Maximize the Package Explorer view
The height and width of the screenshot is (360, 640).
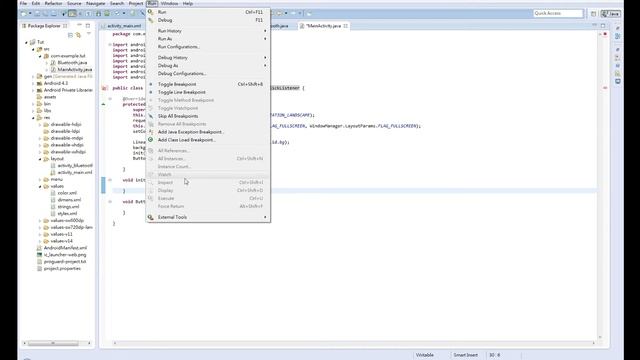(x=88, y=25)
